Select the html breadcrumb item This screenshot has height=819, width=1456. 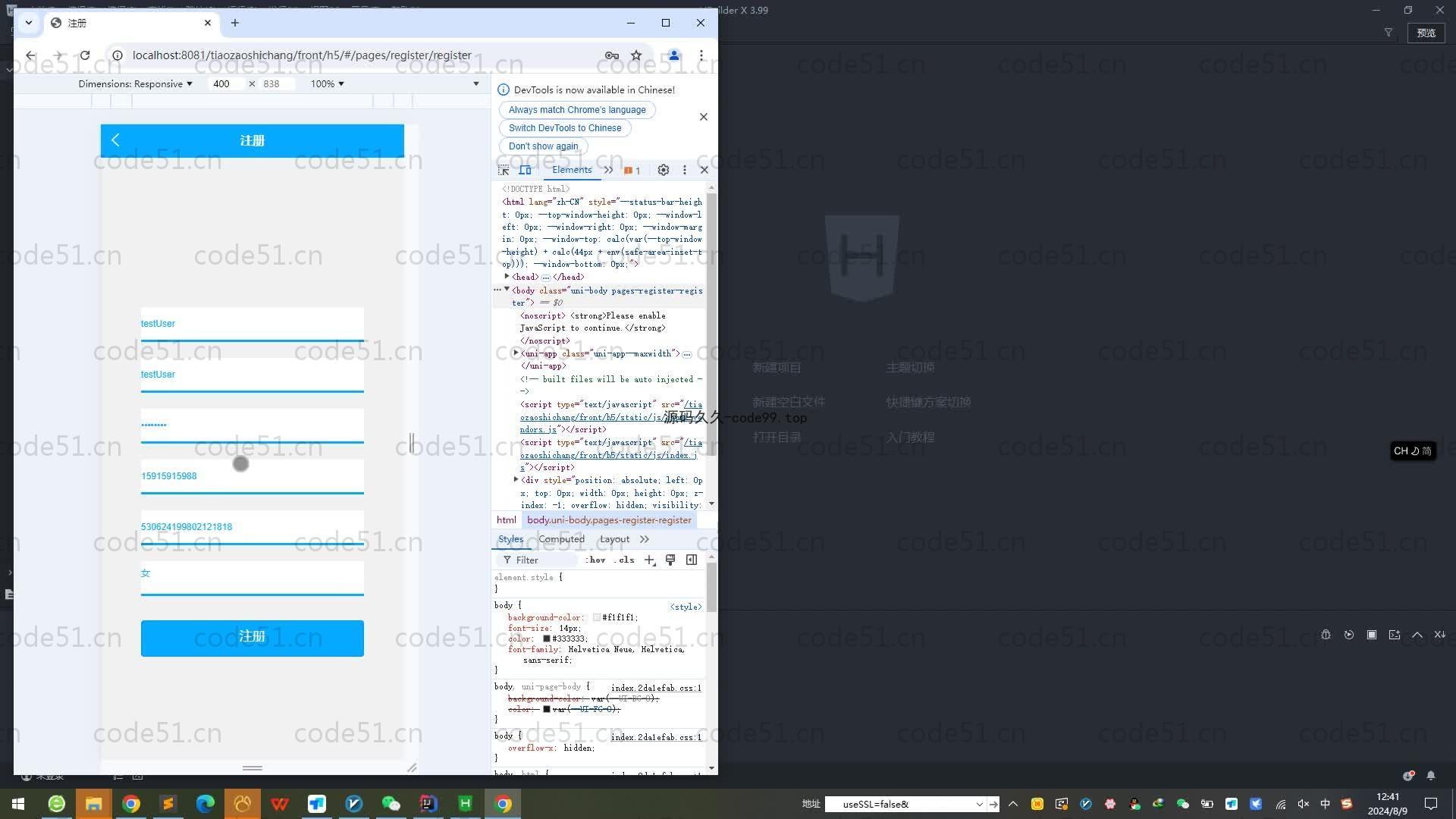point(506,520)
